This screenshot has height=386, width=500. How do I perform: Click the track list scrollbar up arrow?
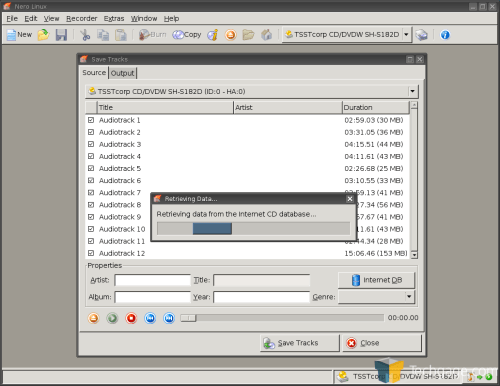coord(414,106)
